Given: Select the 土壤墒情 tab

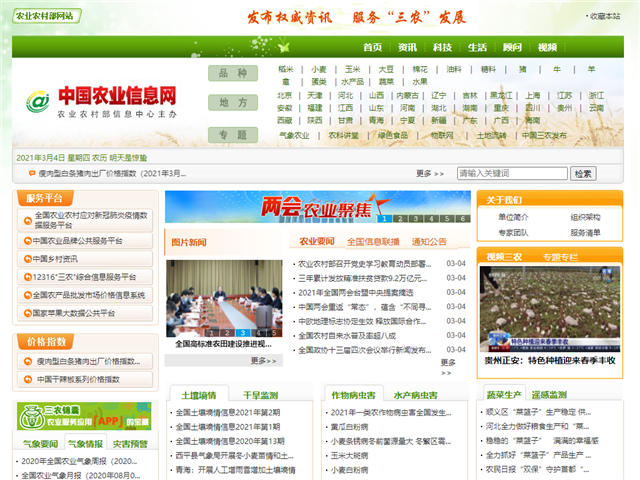Looking at the screenshot, I should point(199,395).
